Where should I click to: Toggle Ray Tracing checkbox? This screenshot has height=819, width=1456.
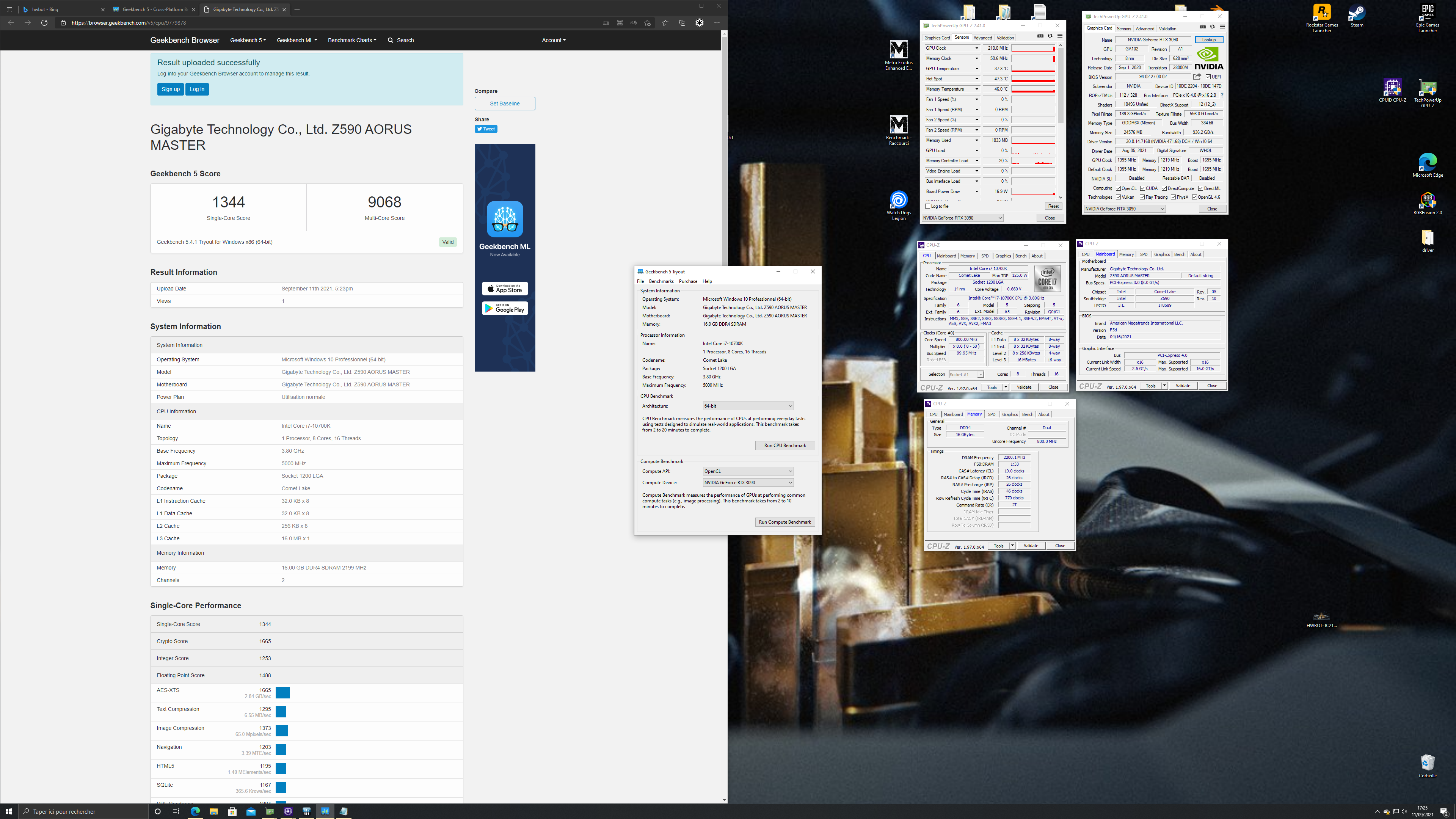tap(1142, 197)
